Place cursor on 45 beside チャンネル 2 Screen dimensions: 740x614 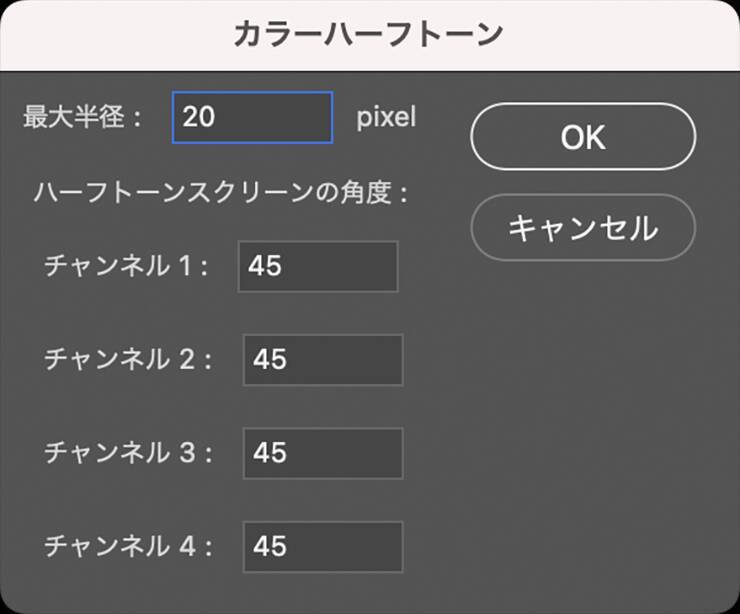click(x=270, y=360)
